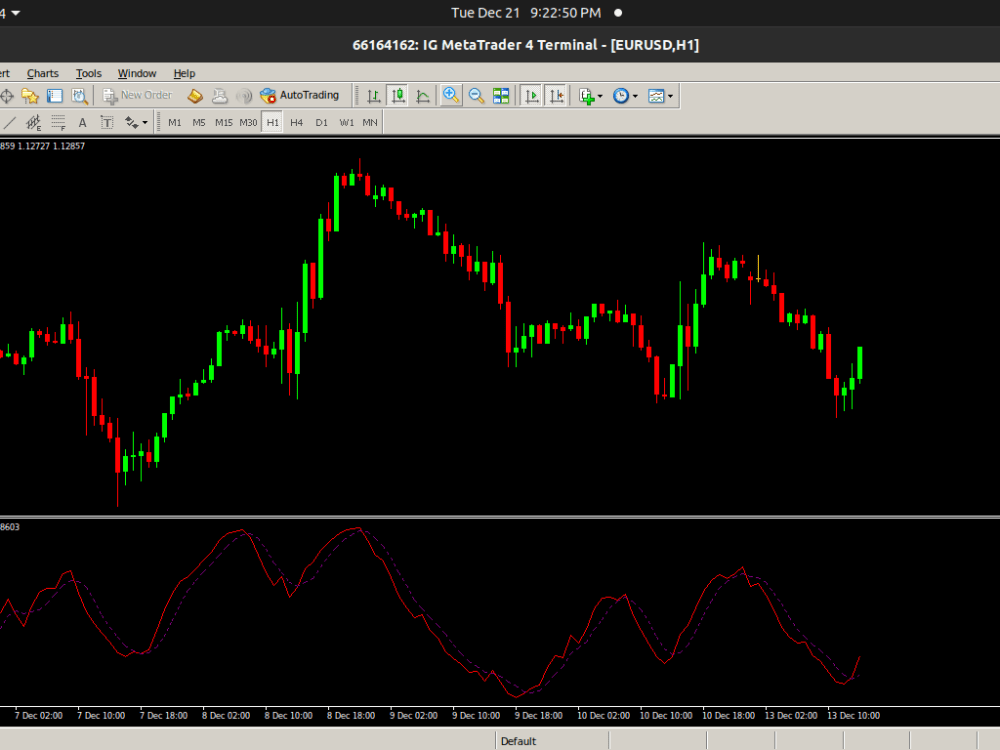Toggle Chart Shift option
Screen dimensions: 1000x750
556,96
